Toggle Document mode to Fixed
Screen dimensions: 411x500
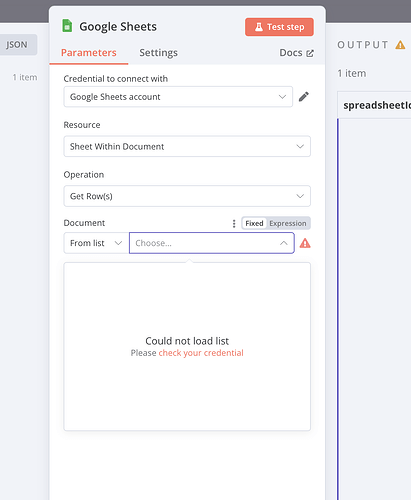tap(254, 223)
